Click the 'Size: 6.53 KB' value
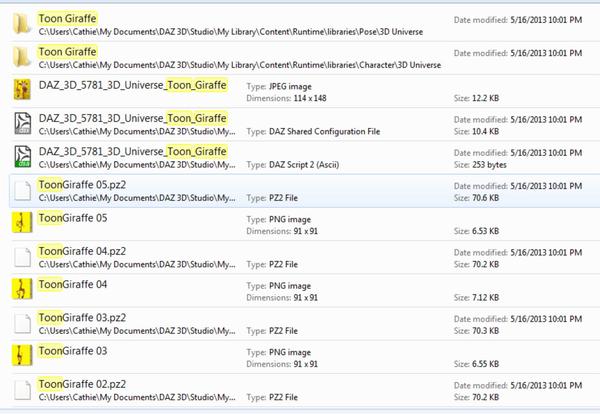Viewport: 600px width, 414px height. tap(476, 231)
